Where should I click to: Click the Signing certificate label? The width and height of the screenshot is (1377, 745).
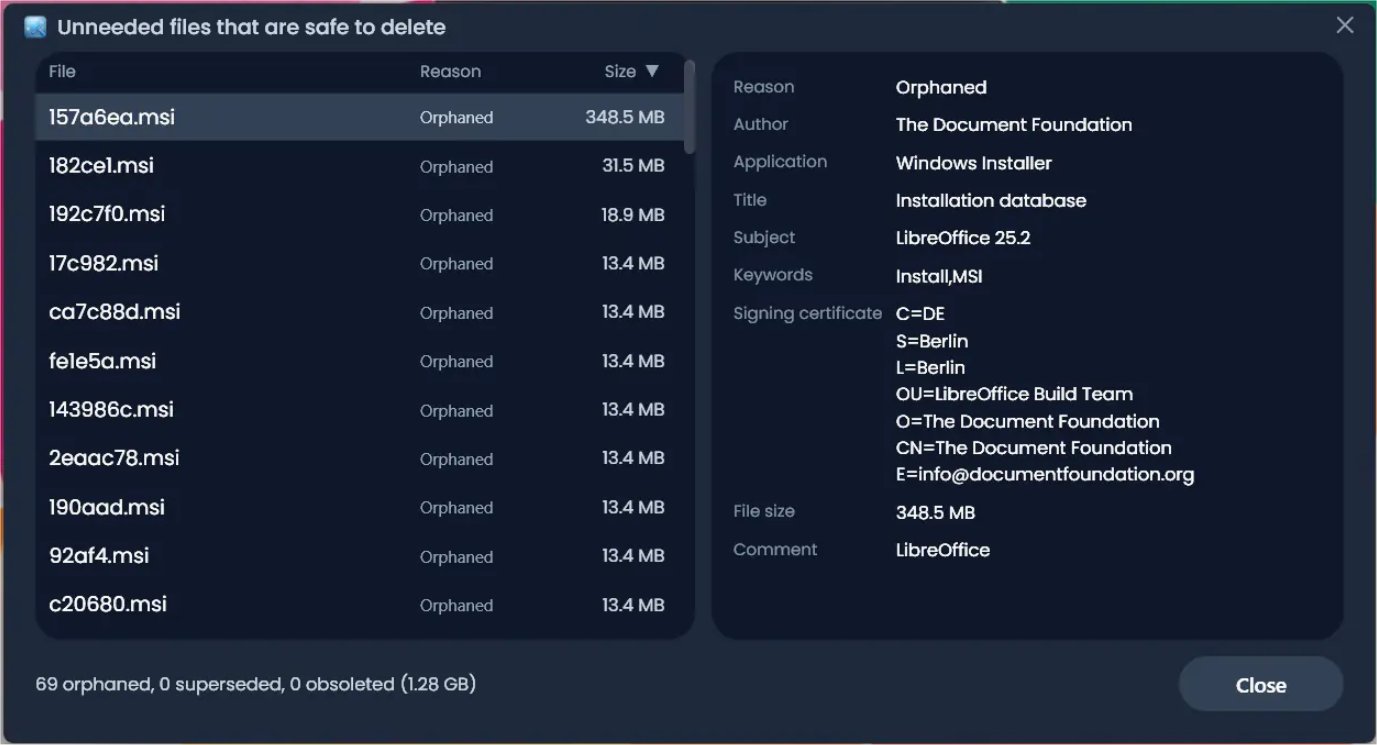[808, 313]
